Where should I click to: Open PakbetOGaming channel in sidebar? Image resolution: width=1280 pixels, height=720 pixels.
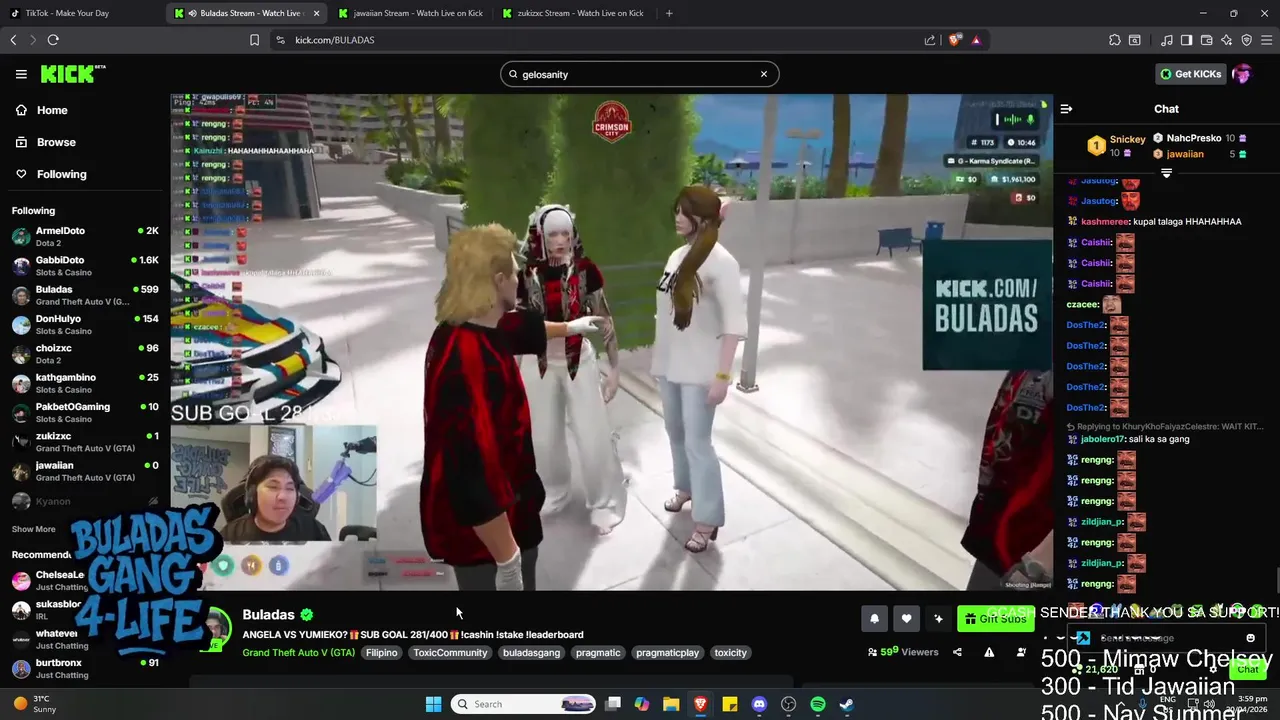pyautogui.click(x=85, y=412)
